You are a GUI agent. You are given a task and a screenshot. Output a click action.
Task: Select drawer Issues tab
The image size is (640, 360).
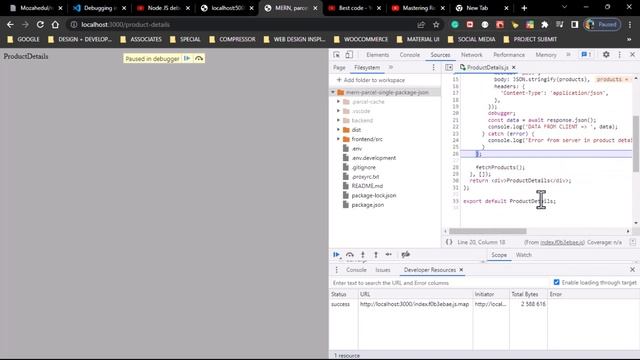(383, 270)
